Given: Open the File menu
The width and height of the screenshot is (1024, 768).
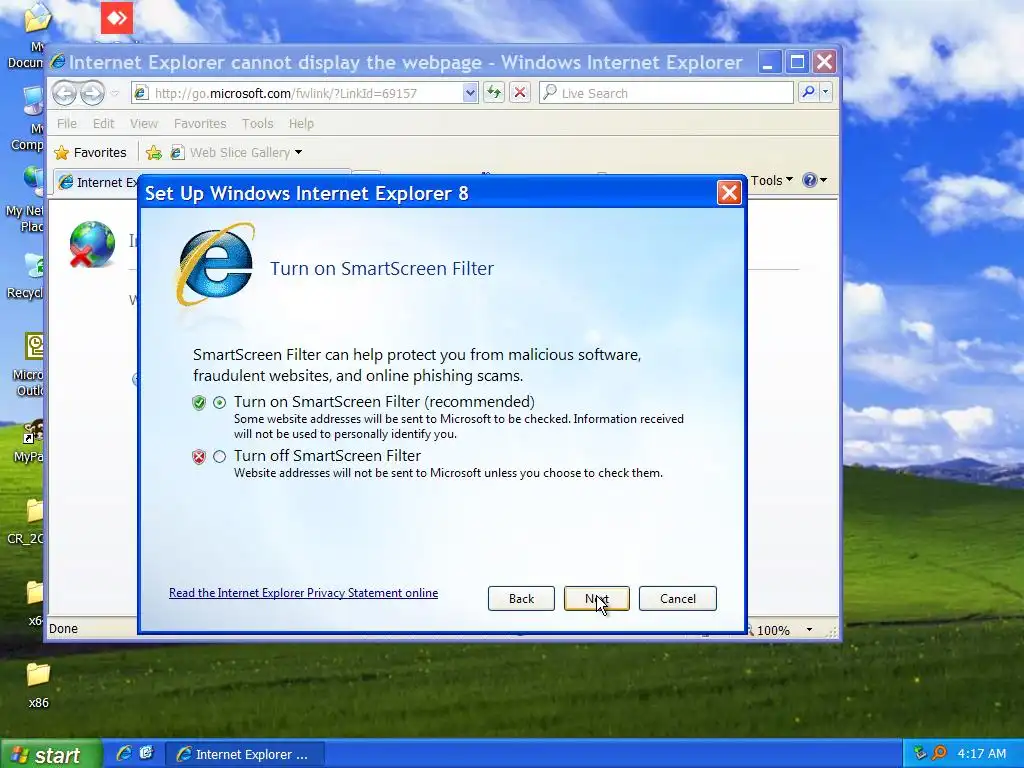Looking at the screenshot, I should 67,123.
